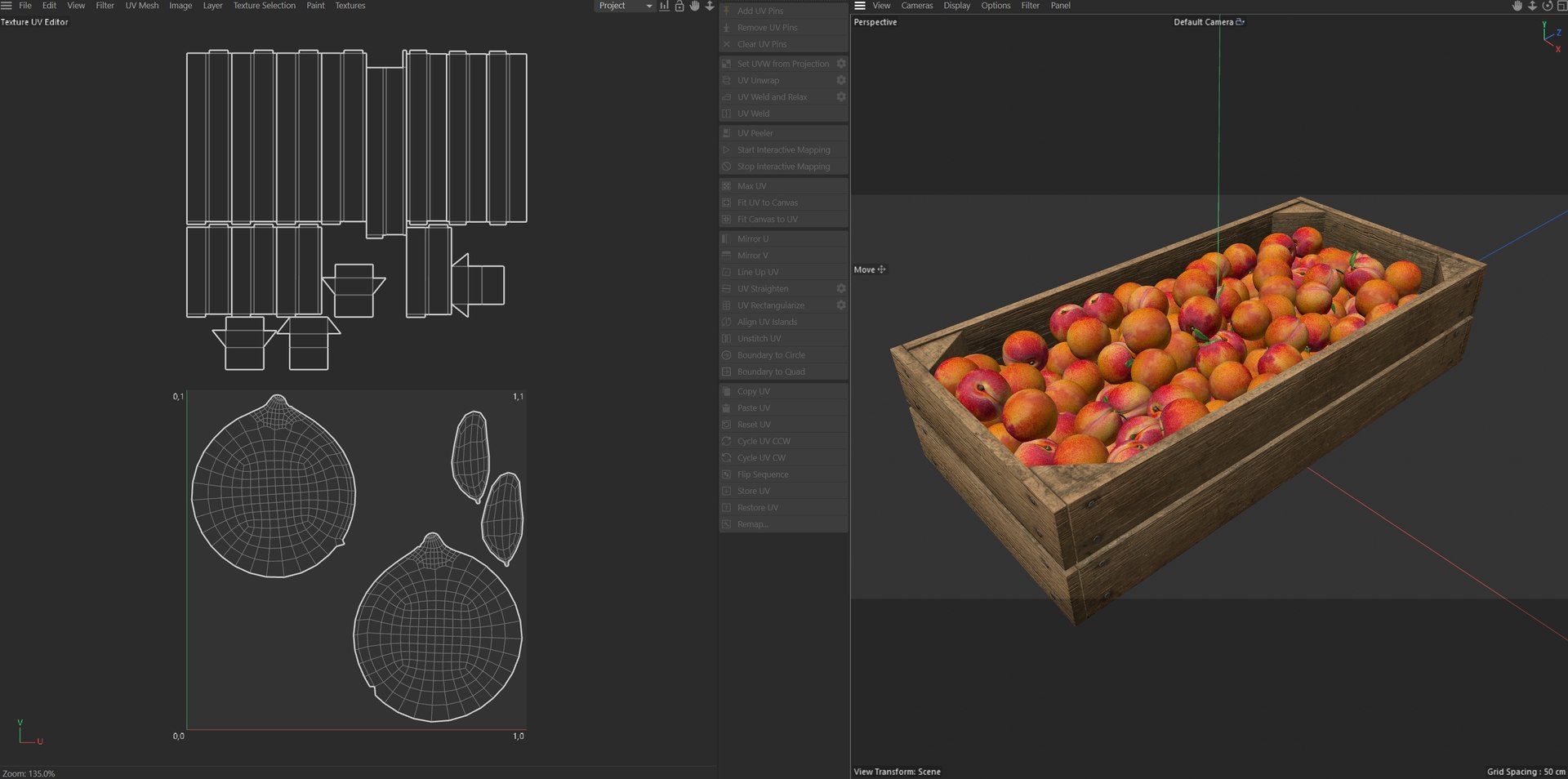
Task: Click Add UV Pins command
Action: coord(783,11)
